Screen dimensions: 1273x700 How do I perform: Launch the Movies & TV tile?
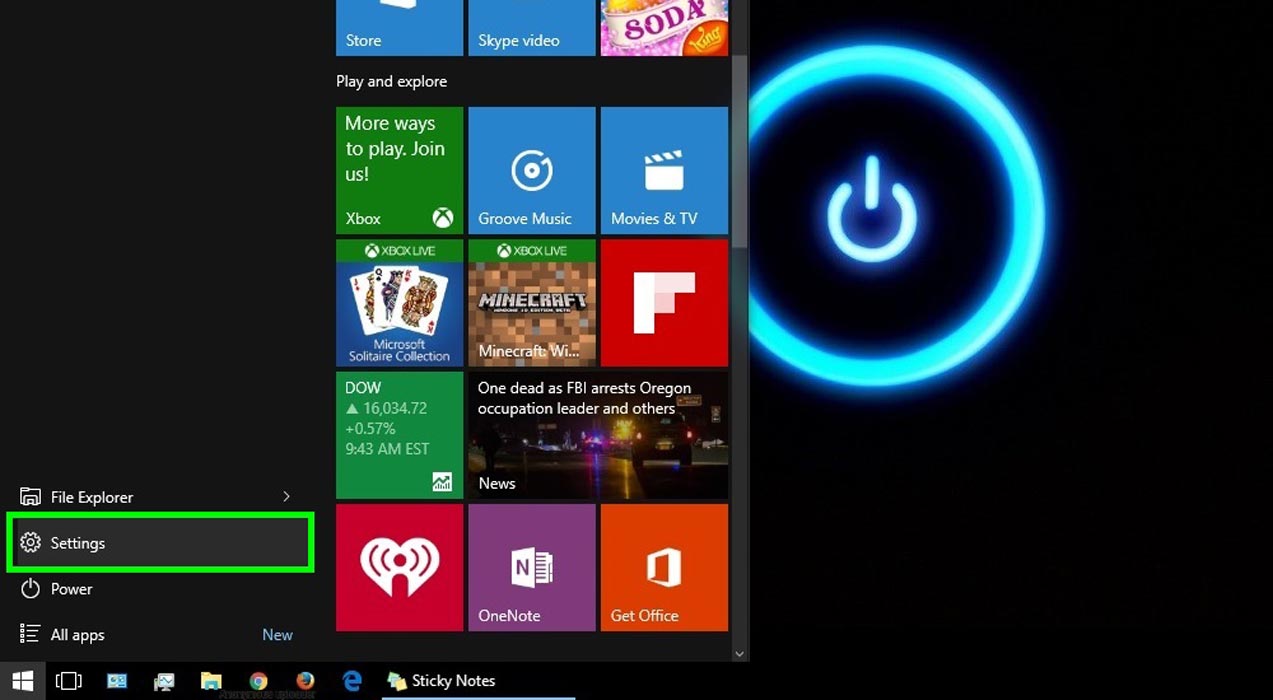point(664,171)
